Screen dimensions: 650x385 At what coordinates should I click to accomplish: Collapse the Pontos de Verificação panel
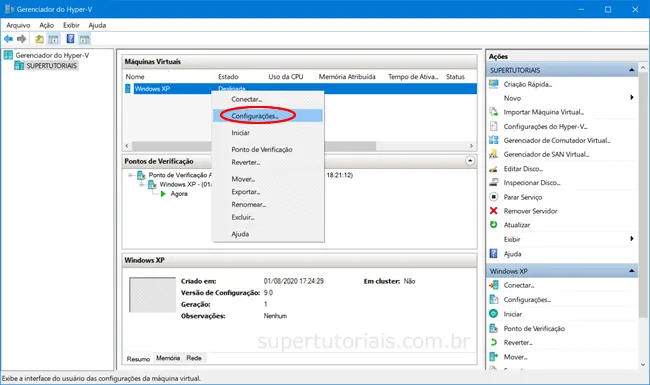(x=470, y=161)
